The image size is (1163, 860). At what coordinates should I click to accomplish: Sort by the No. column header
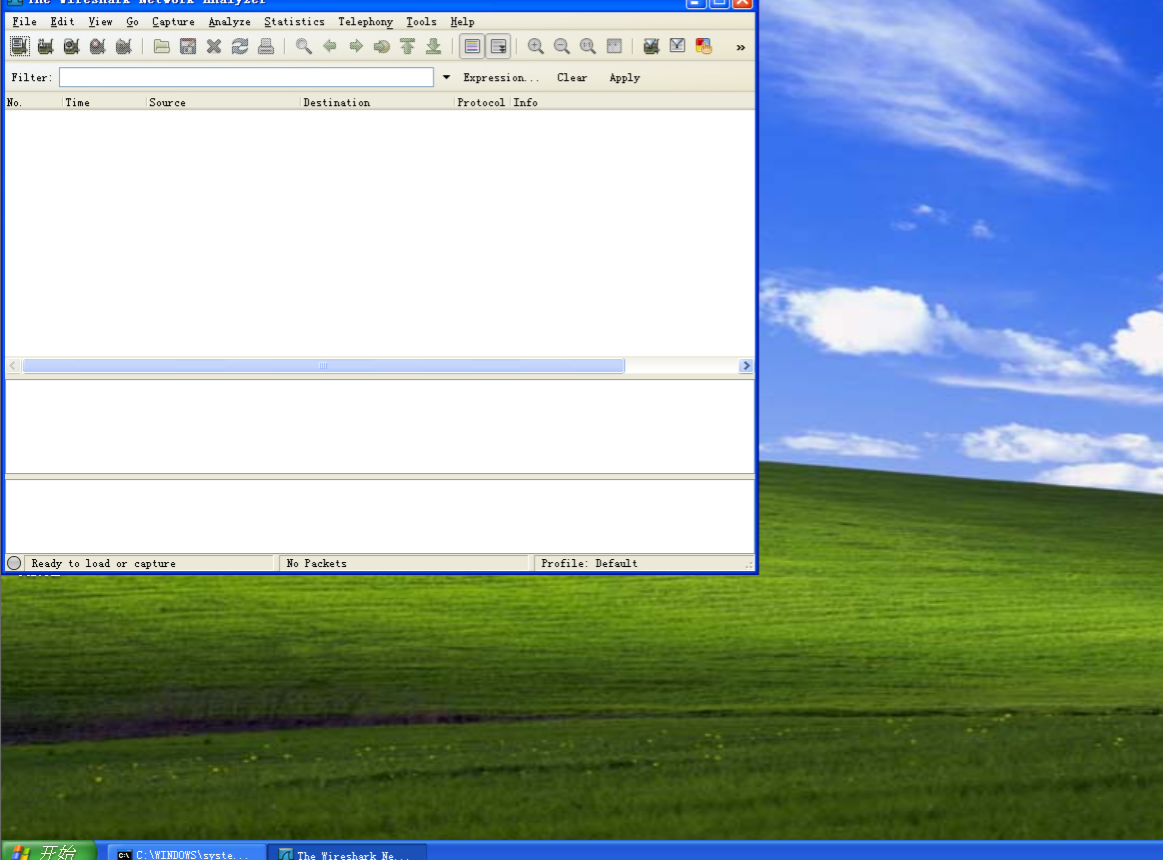coord(33,102)
